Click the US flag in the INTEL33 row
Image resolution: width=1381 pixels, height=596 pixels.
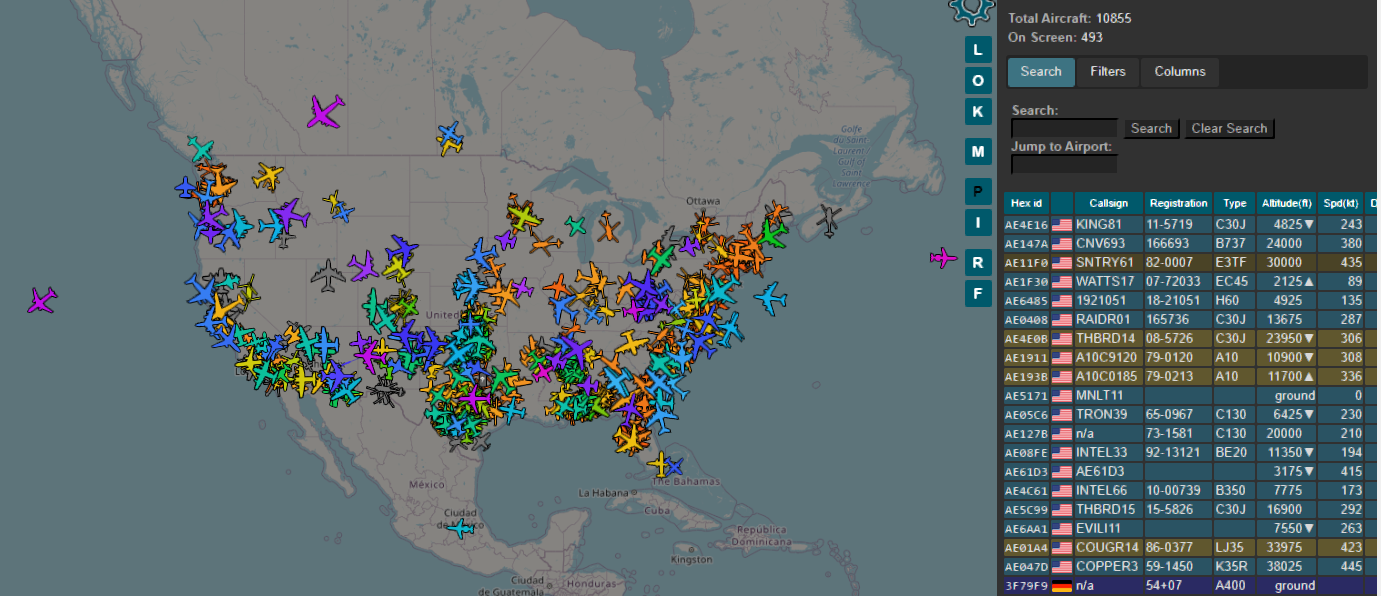tap(1061, 452)
